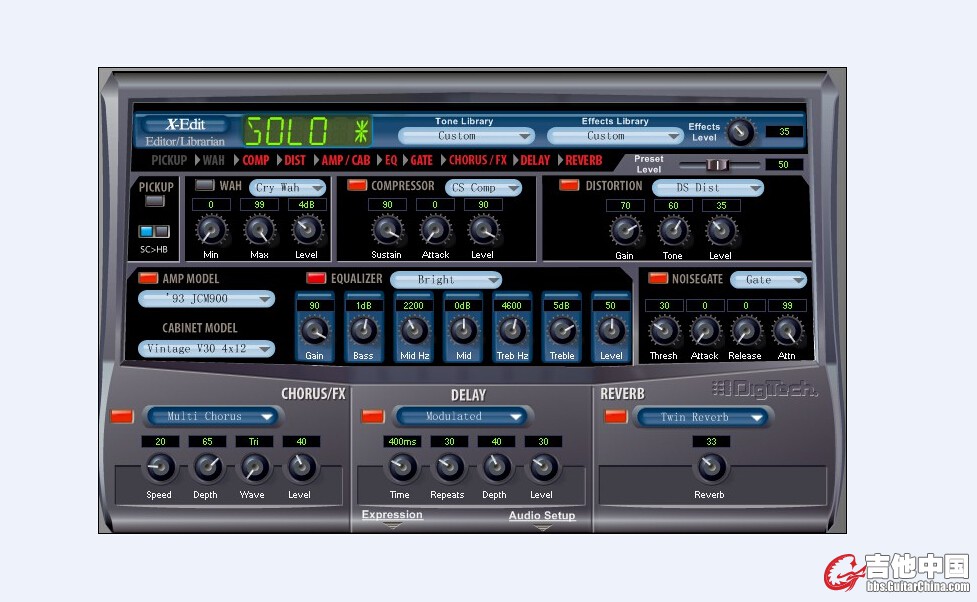
Task: Click the Wah Max knob
Action: click(259, 231)
